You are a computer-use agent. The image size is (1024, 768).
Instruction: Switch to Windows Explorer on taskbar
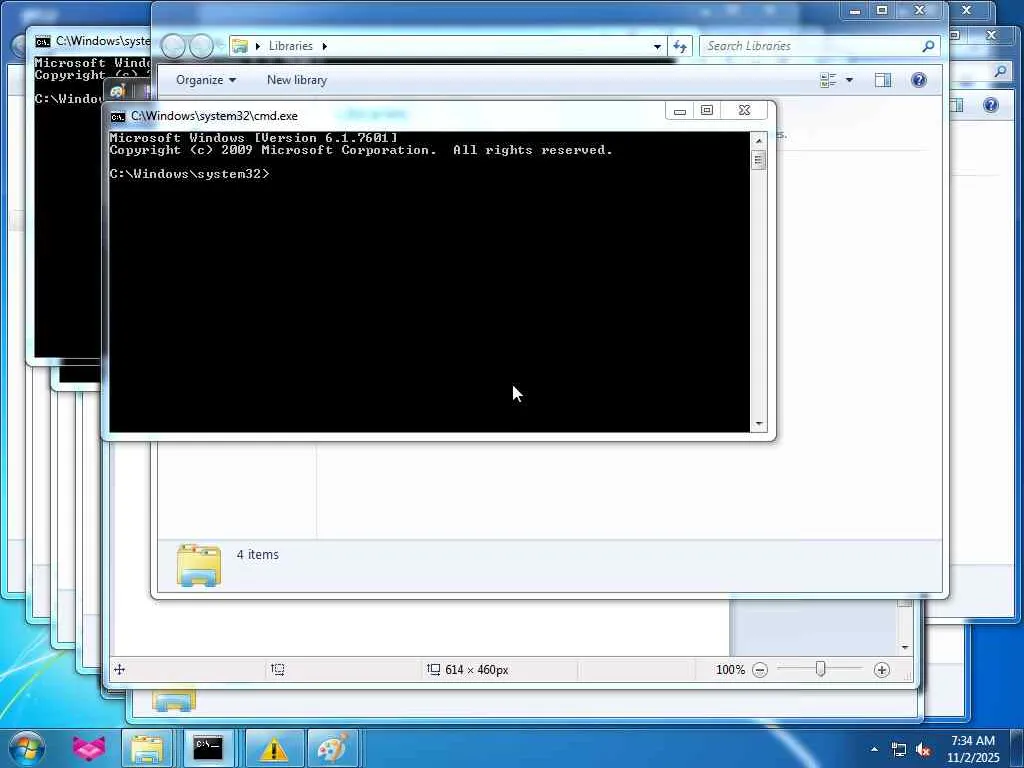pyautogui.click(x=148, y=748)
